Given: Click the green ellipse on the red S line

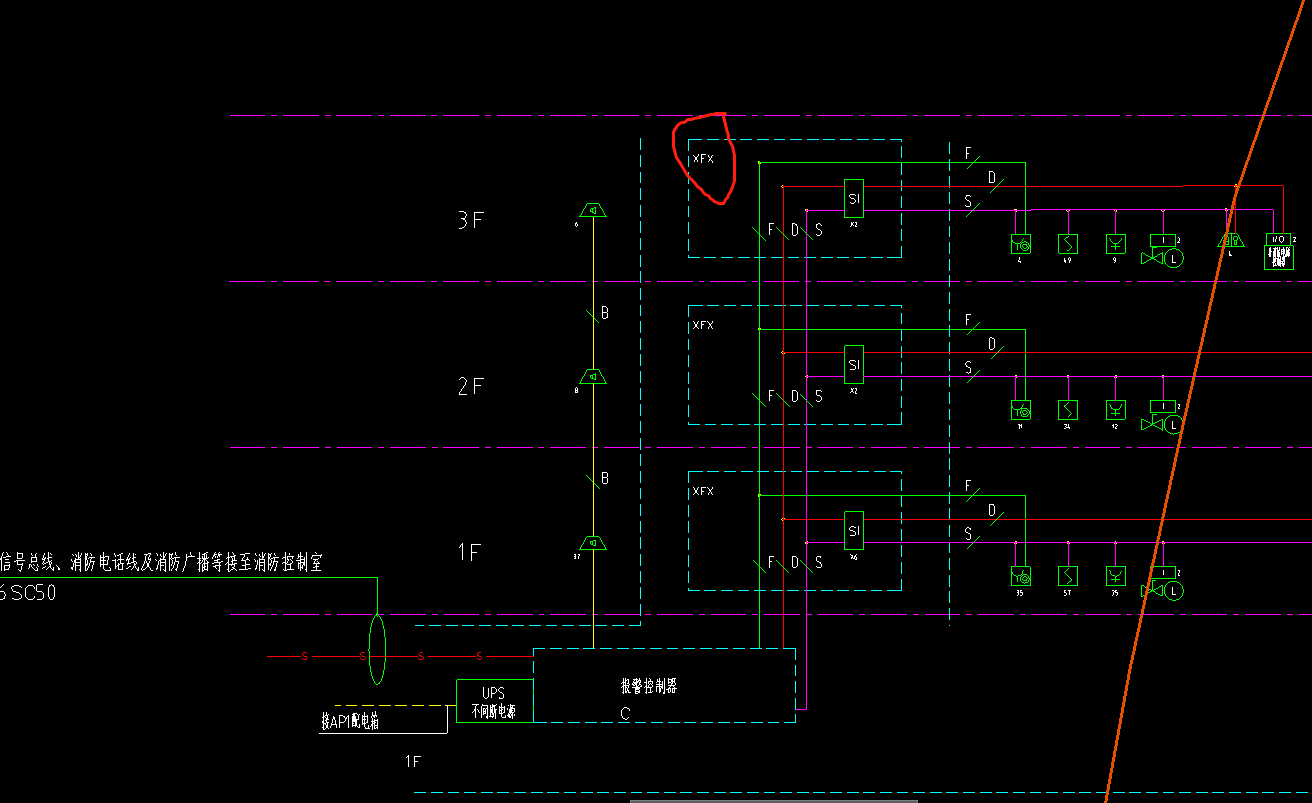Looking at the screenshot, I should (x=377, y=649).
